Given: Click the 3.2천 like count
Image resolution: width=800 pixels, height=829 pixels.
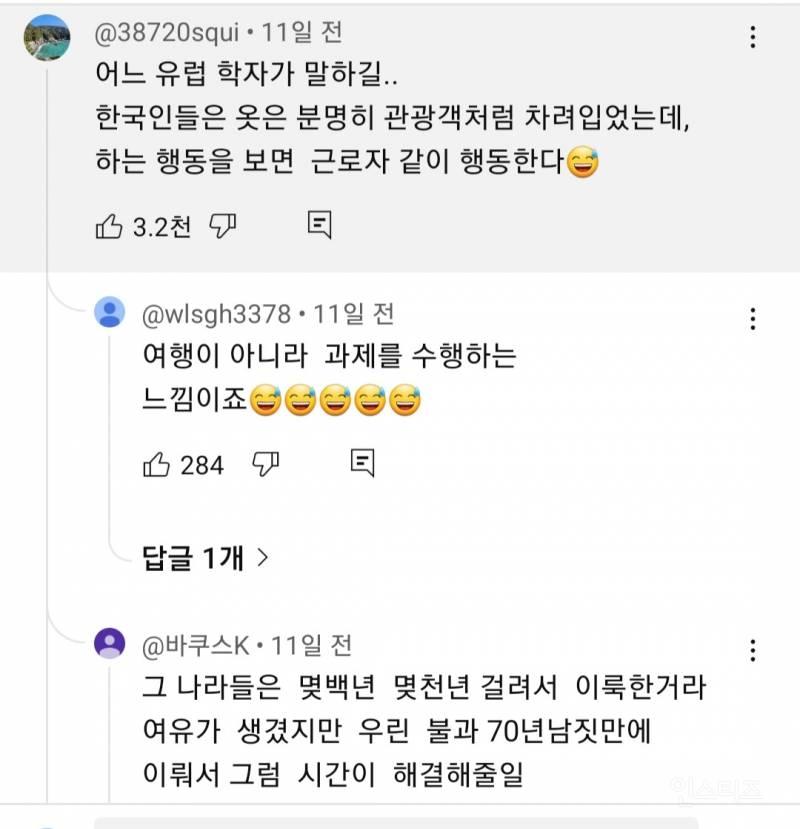Looking at the screenshot, I should click(x=162, y=227).
